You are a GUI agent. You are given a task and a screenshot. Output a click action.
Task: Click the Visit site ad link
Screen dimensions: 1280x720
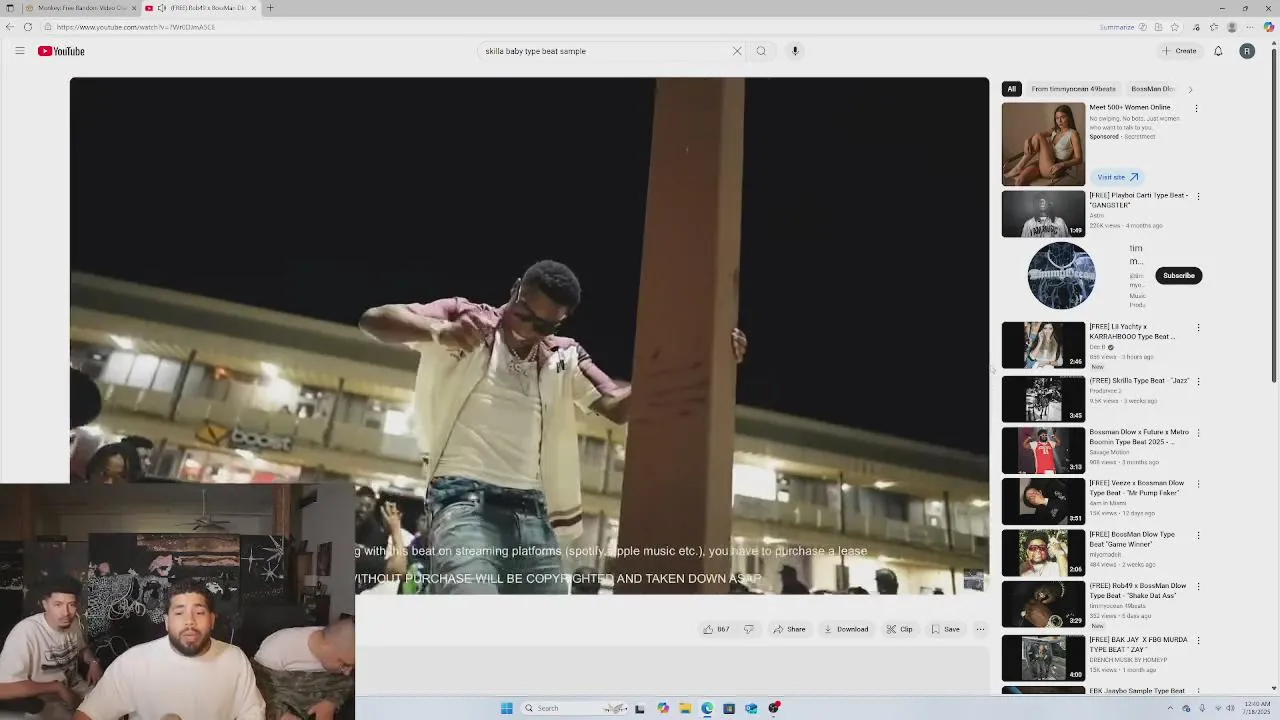[1117, 177]
